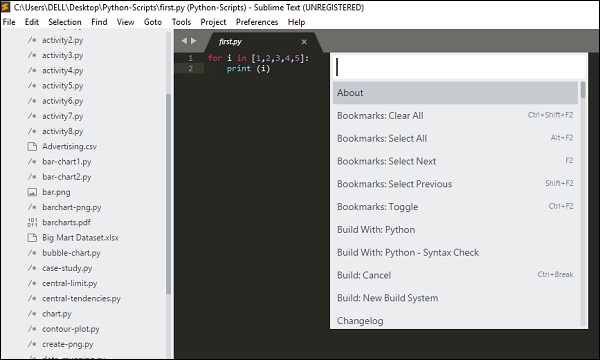The image size is (600, 360).
Task: Open the View menu
Action: (x=126, y=22)
